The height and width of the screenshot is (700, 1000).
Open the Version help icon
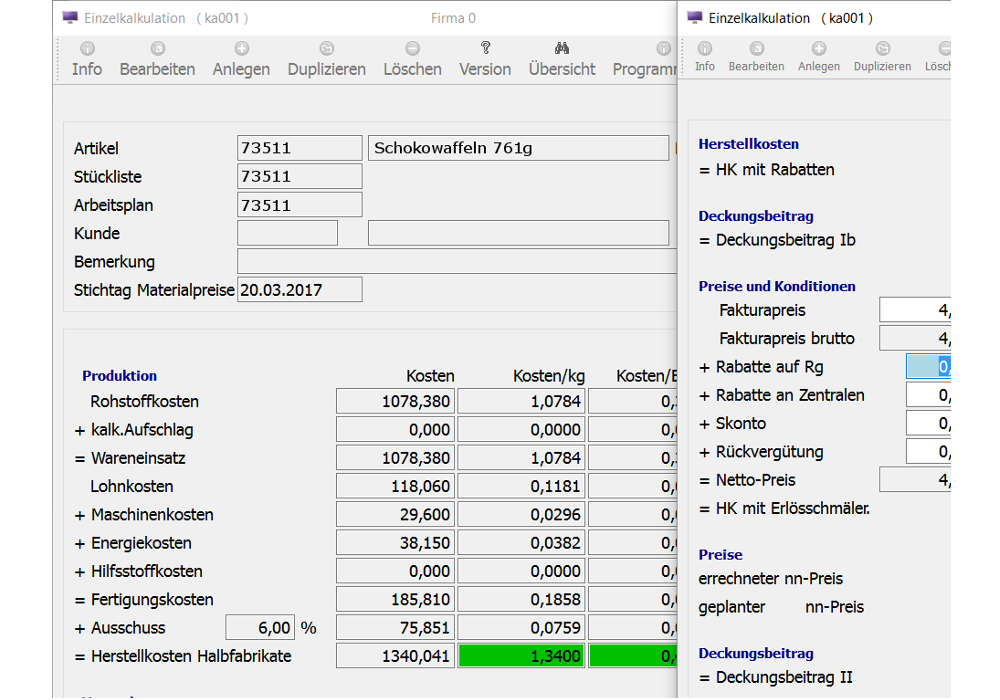point(485,48)
